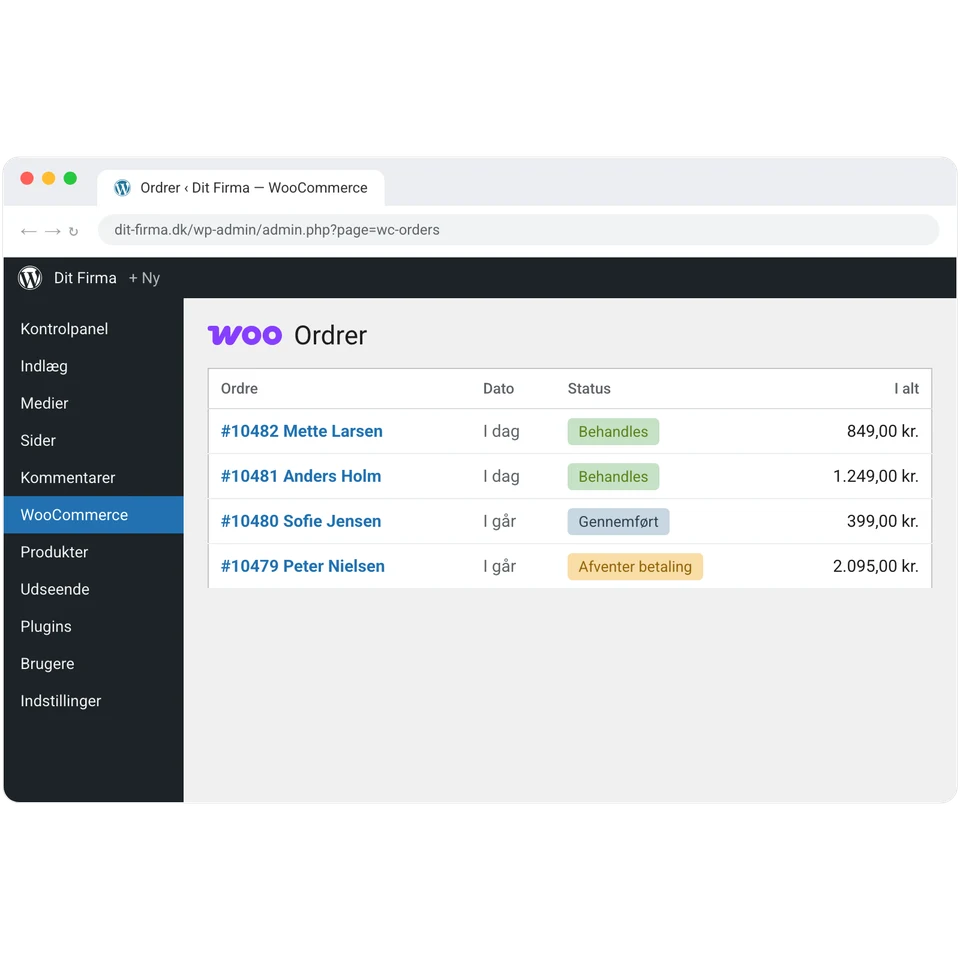The image size is (960, 960).
Task: Click the 1.249,00 kr. total
Action: 876,476
